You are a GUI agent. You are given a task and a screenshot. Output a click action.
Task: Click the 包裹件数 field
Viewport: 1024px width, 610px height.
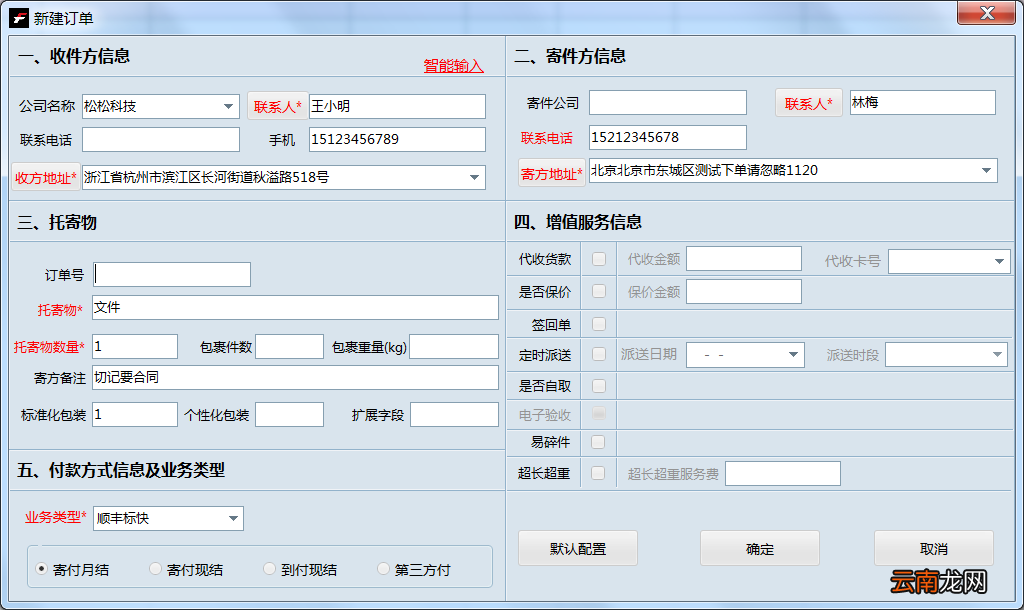point(289,347)
